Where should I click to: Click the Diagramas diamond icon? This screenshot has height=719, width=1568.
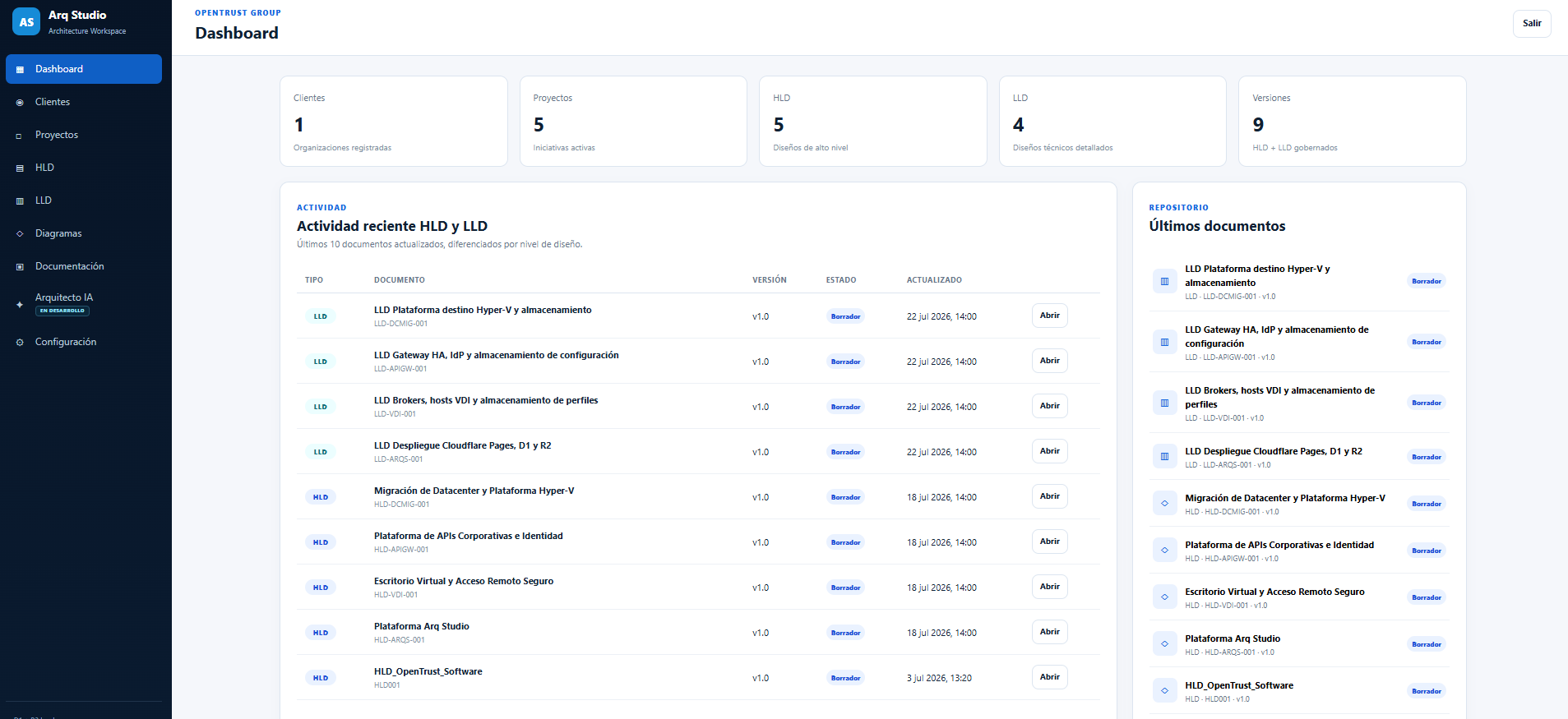[x=20, y=234]
